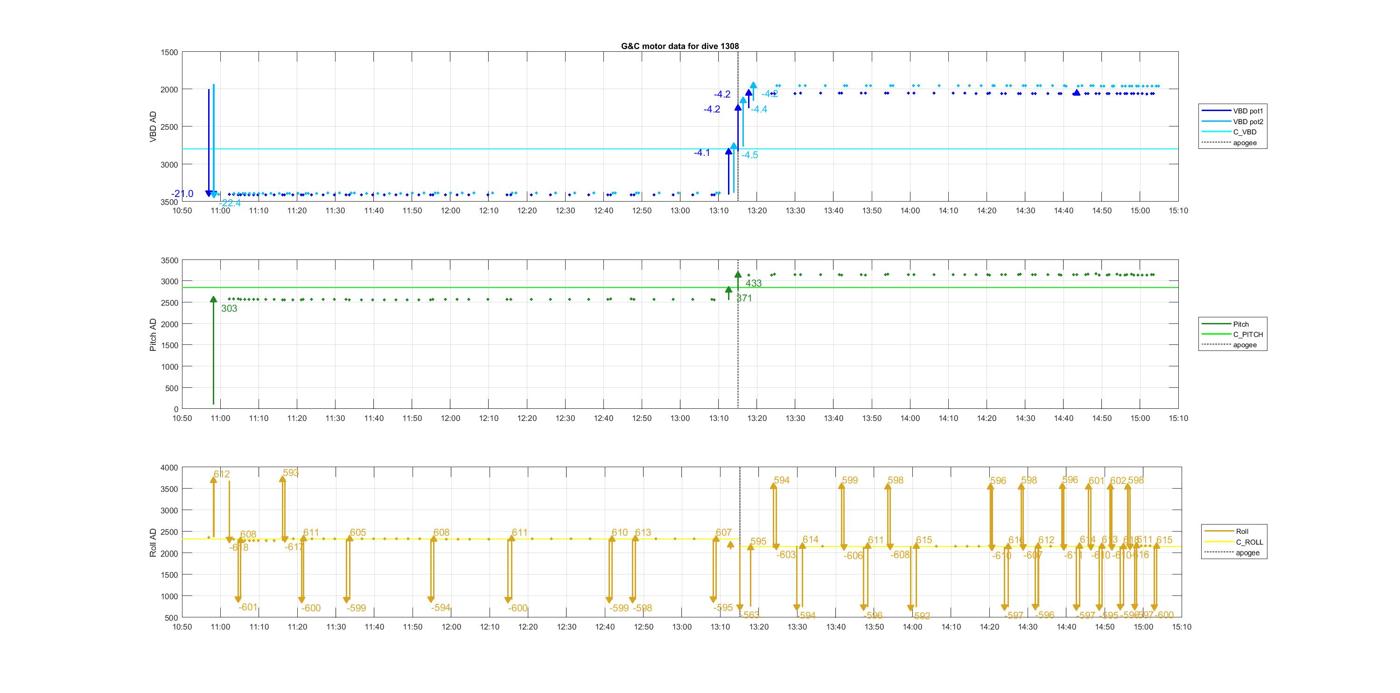Click the '10:50' x-tick under the VBD plot
The width and height of the screenshot is (1400, 693).
click(182, 211)
